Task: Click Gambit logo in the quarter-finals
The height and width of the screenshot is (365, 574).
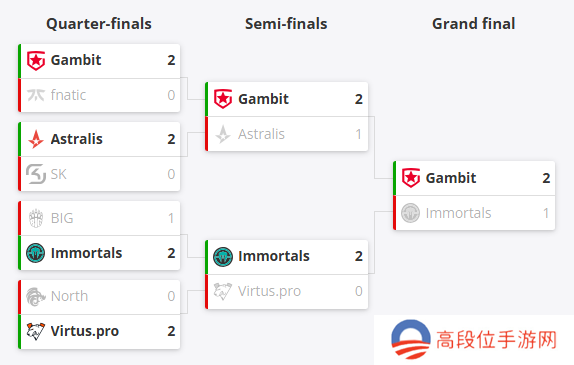Action: click(x=36, y=60)
